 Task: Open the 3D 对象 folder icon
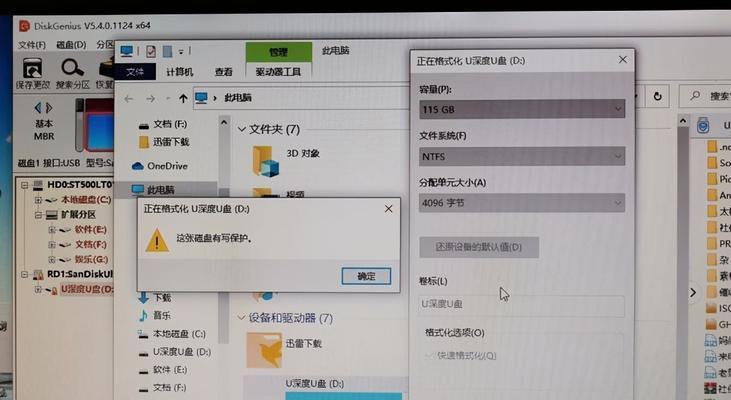point(265,161)
